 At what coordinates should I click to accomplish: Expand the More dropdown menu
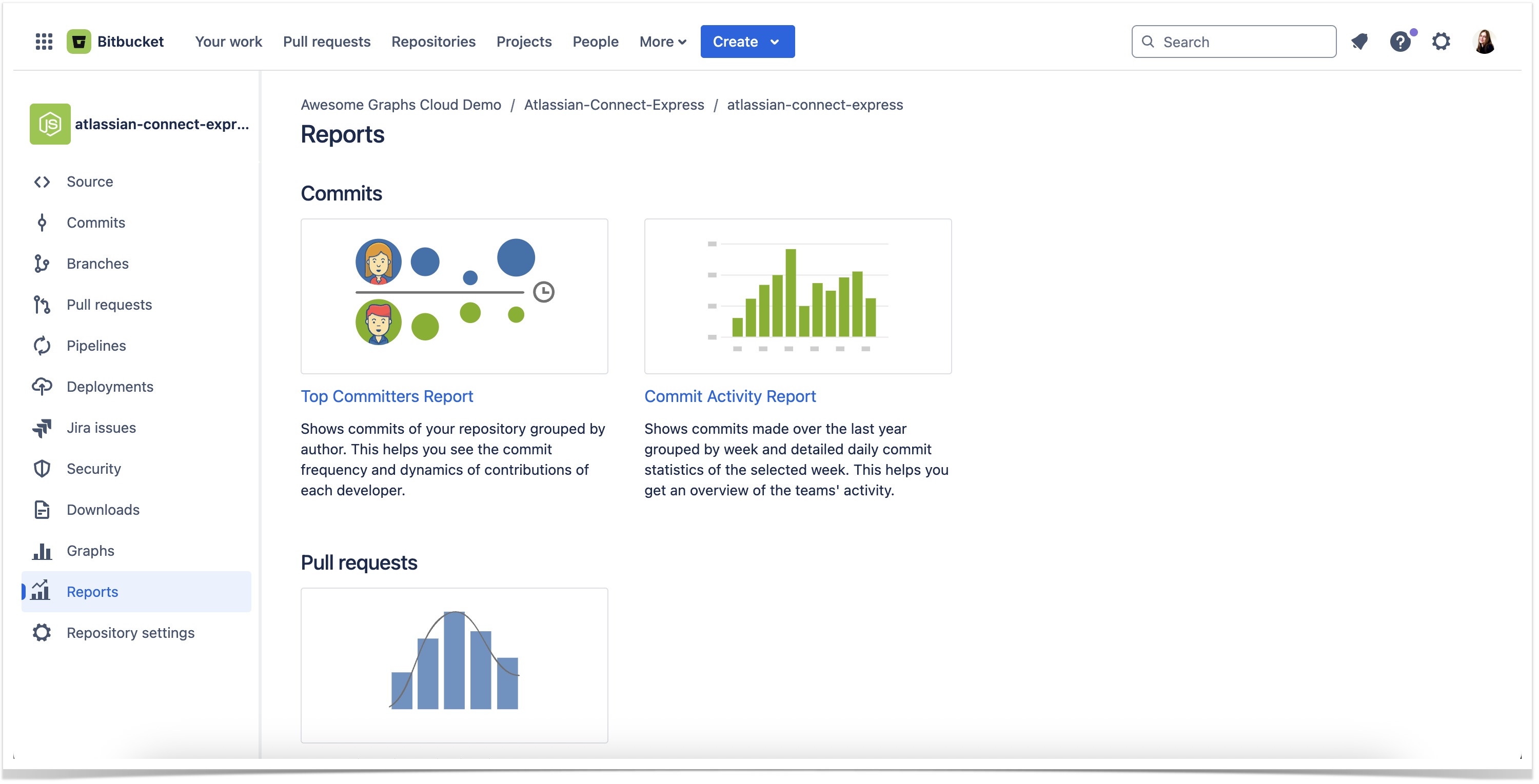pos(662,42)
